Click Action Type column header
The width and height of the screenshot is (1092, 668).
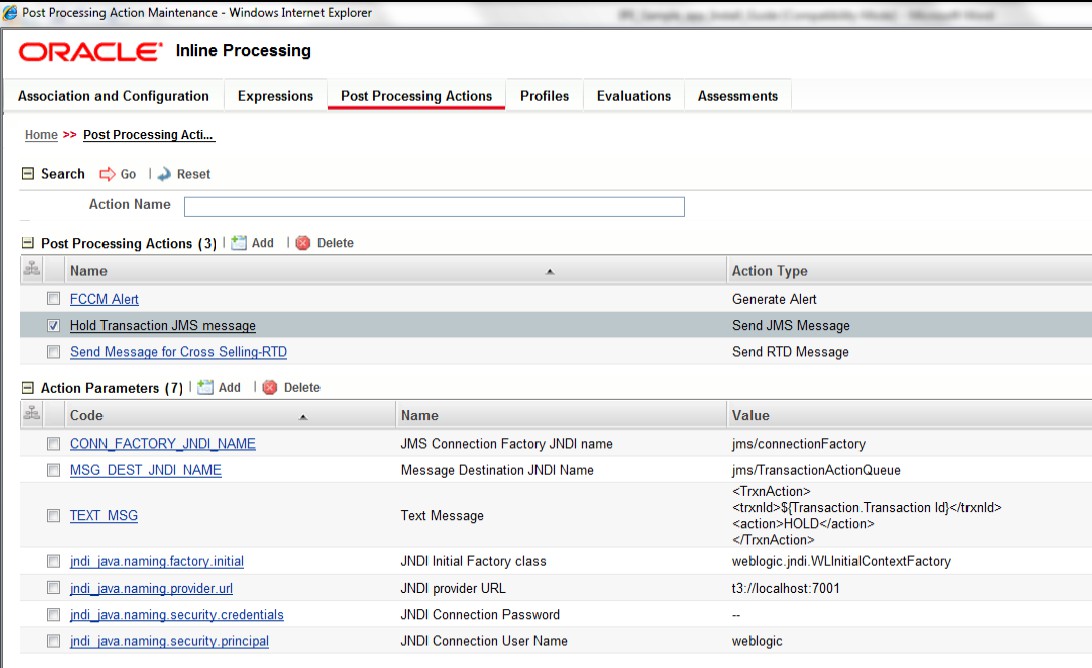pos(770,271)
